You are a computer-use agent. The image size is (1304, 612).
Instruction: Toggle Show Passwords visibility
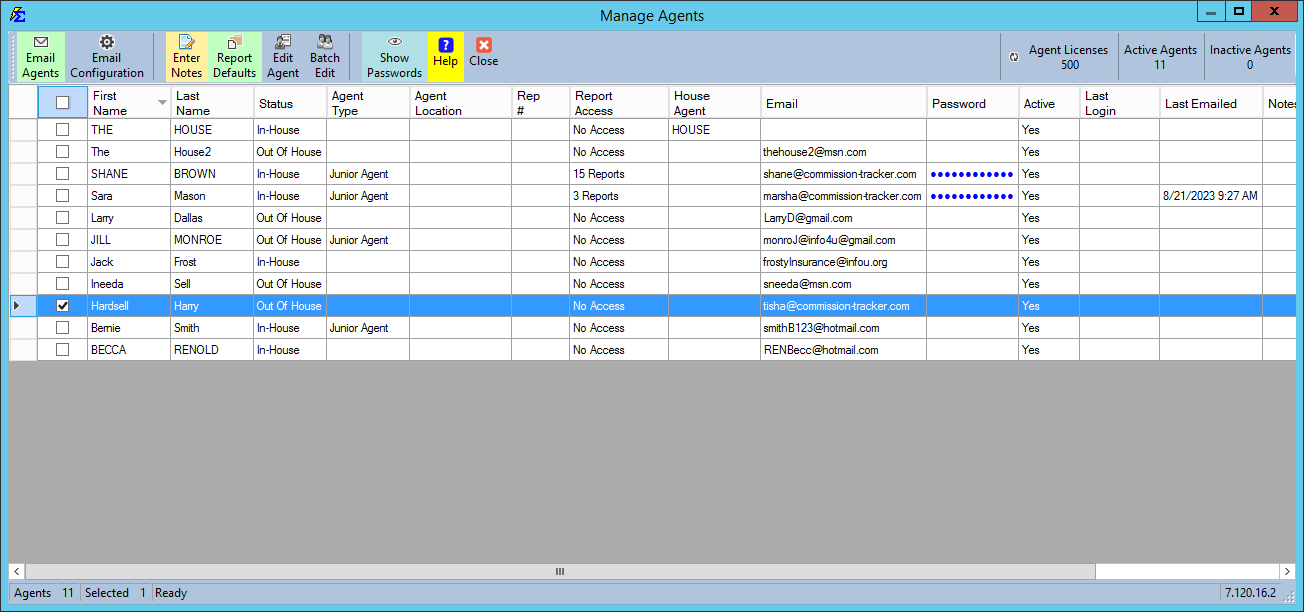point(394,56)
